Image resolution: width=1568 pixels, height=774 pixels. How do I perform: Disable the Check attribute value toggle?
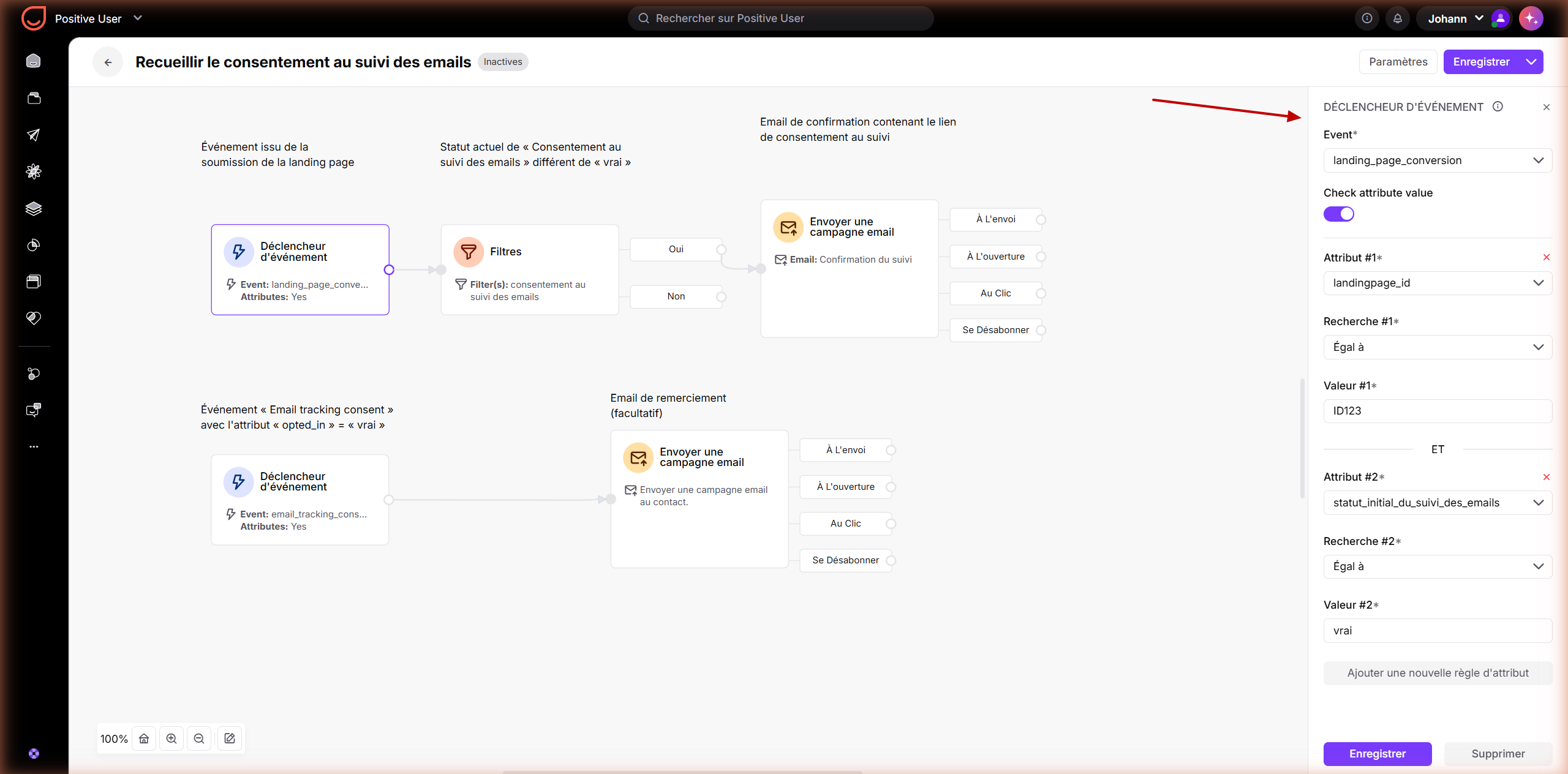pyautogui.click(x=1339, y=214)
